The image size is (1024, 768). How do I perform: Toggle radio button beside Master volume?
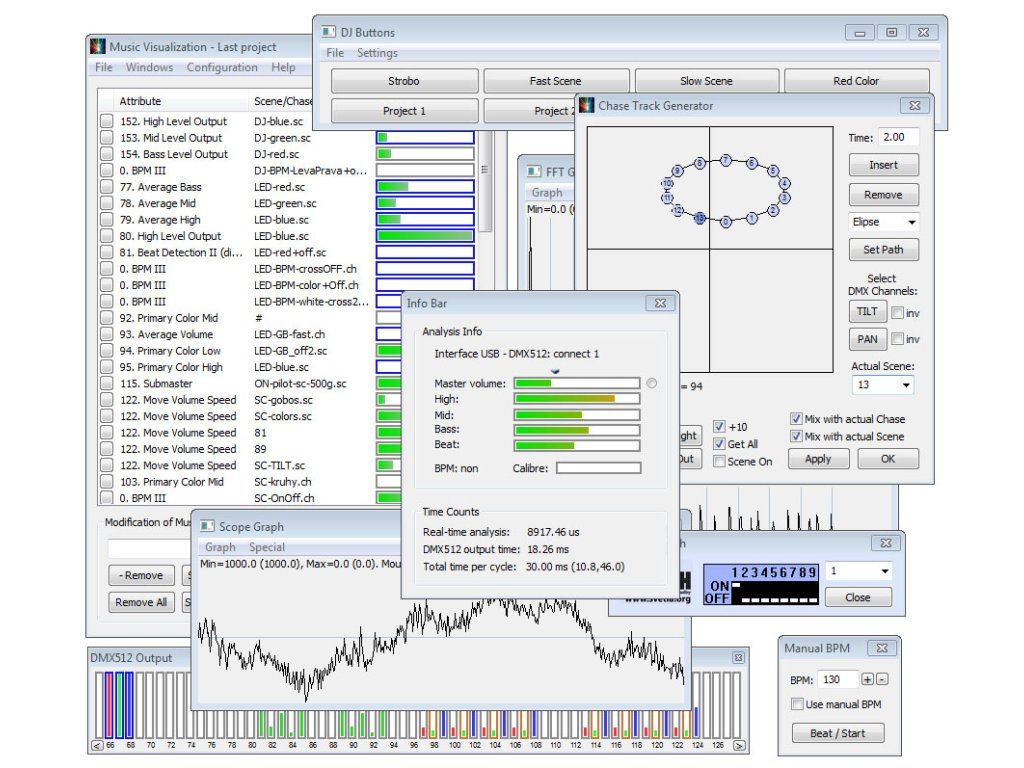pyautogui.click(x=652, y=383)
